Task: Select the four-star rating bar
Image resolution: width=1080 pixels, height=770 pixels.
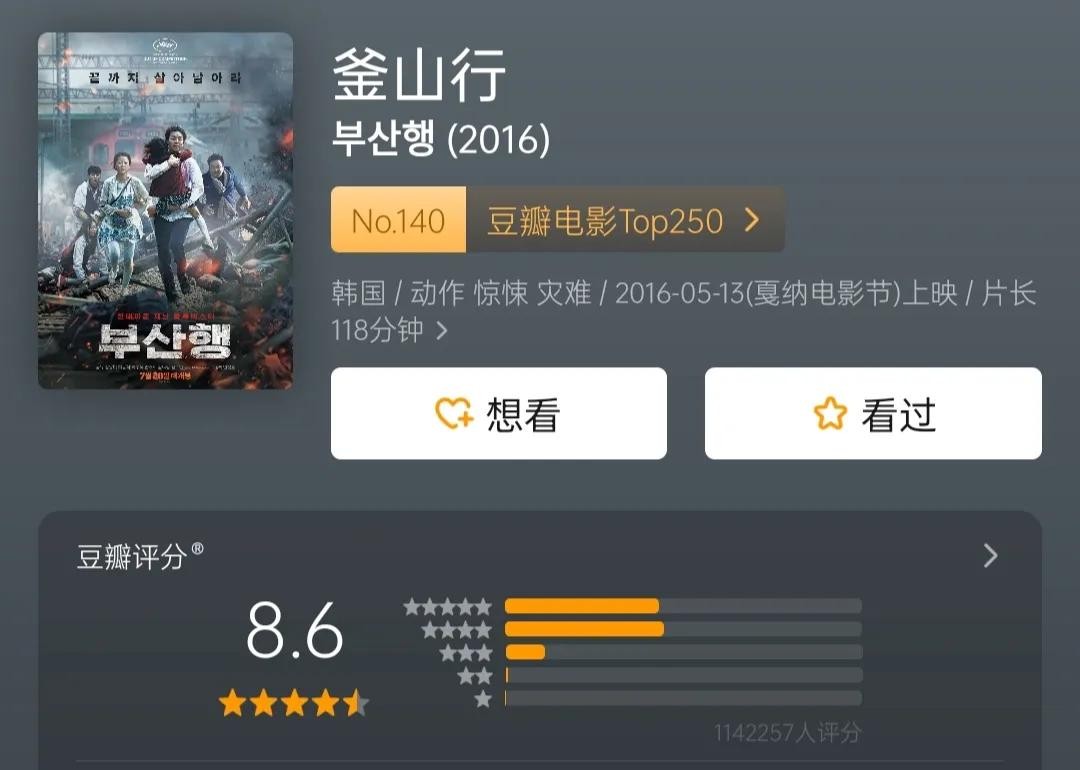Action: pyautogui.click(x=683, y=629)
